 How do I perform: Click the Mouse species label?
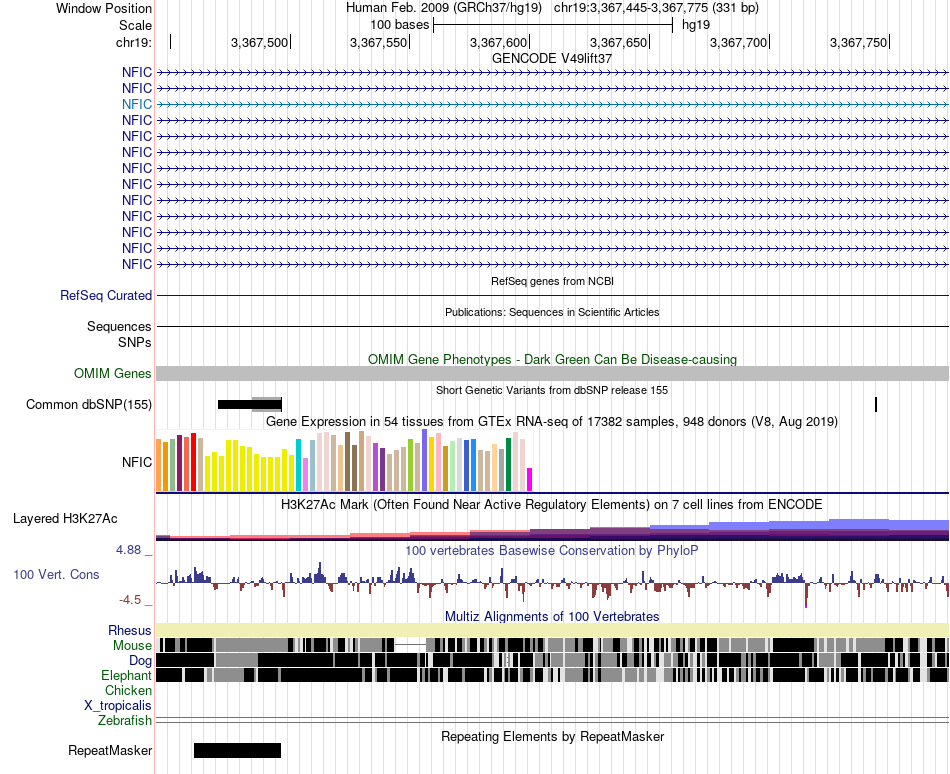(132, 646)
